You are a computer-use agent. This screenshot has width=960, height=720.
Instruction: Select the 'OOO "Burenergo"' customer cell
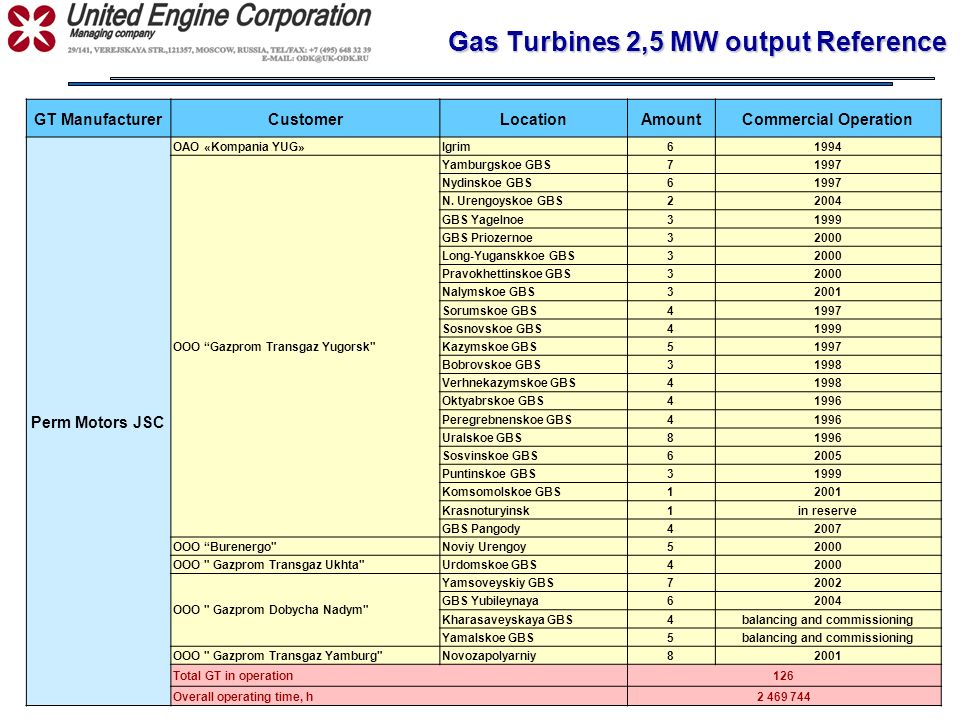point(305,546)
